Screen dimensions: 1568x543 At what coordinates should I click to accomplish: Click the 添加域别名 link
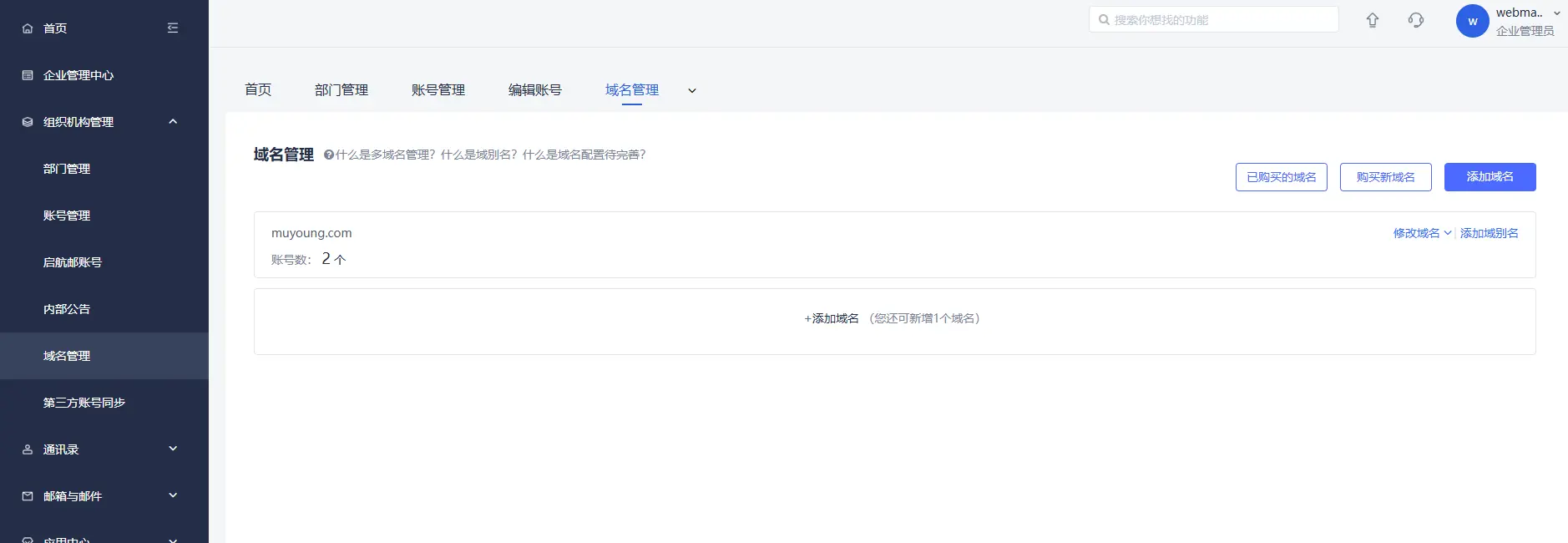(x=1489, y=233)
